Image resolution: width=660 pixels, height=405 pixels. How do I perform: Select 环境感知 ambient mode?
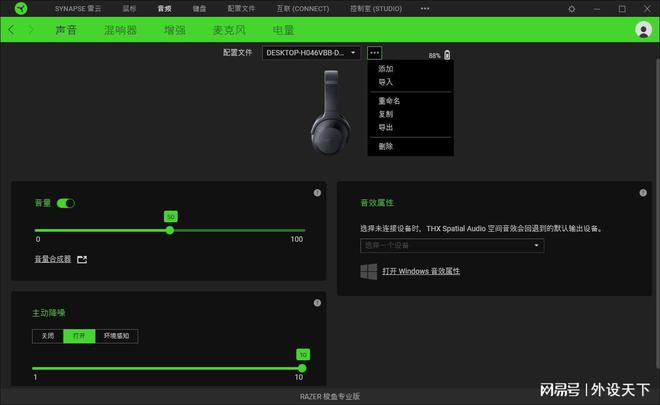point(117,336)
